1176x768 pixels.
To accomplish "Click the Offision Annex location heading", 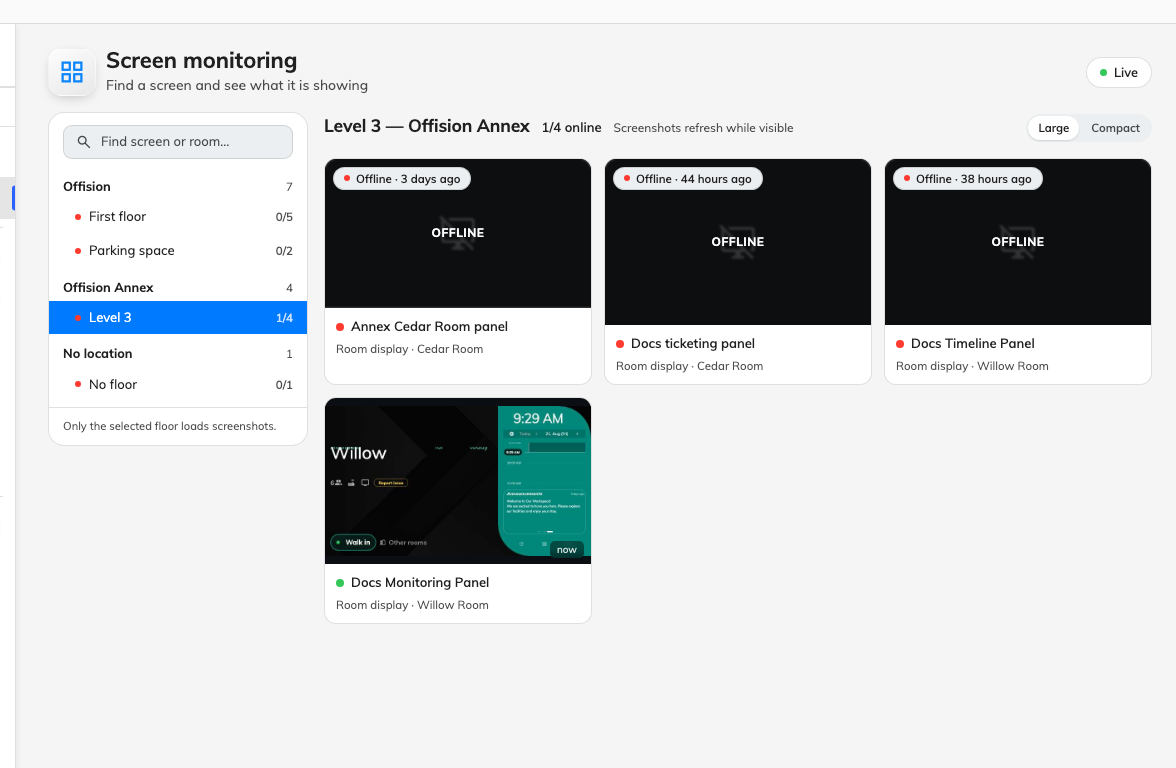I will pos(108,287).
